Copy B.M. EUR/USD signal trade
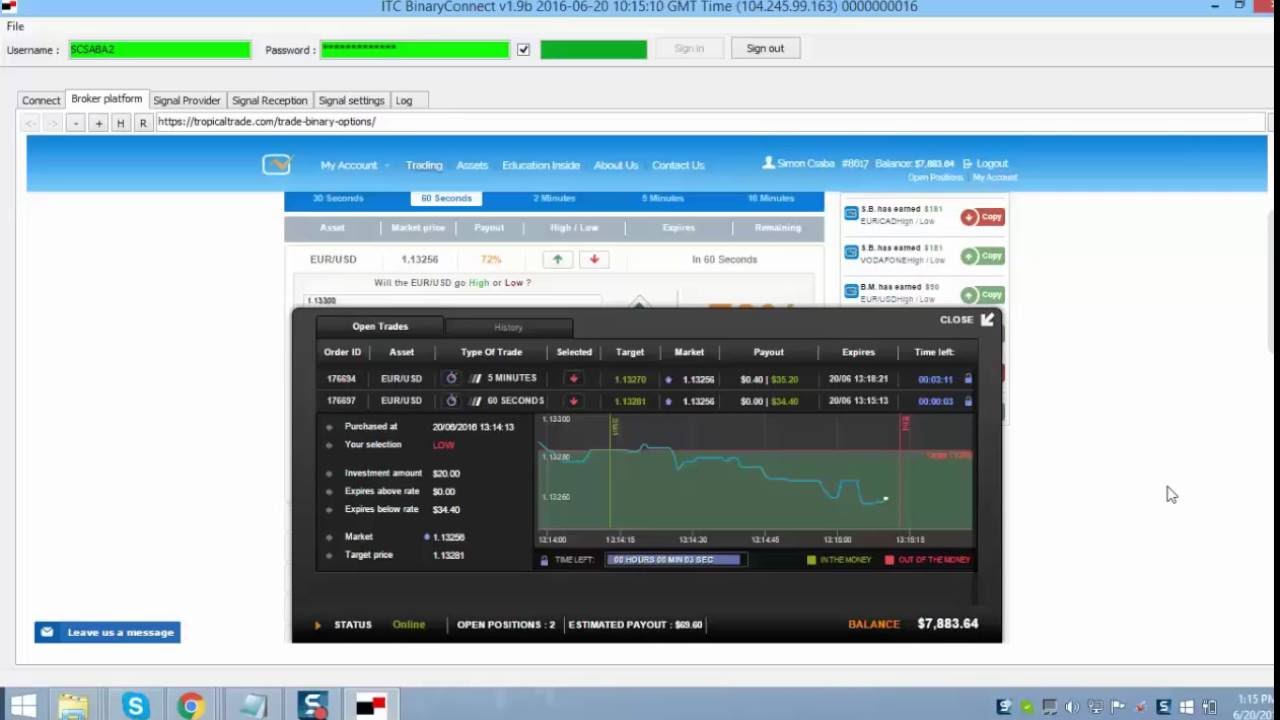 [983, 295]
